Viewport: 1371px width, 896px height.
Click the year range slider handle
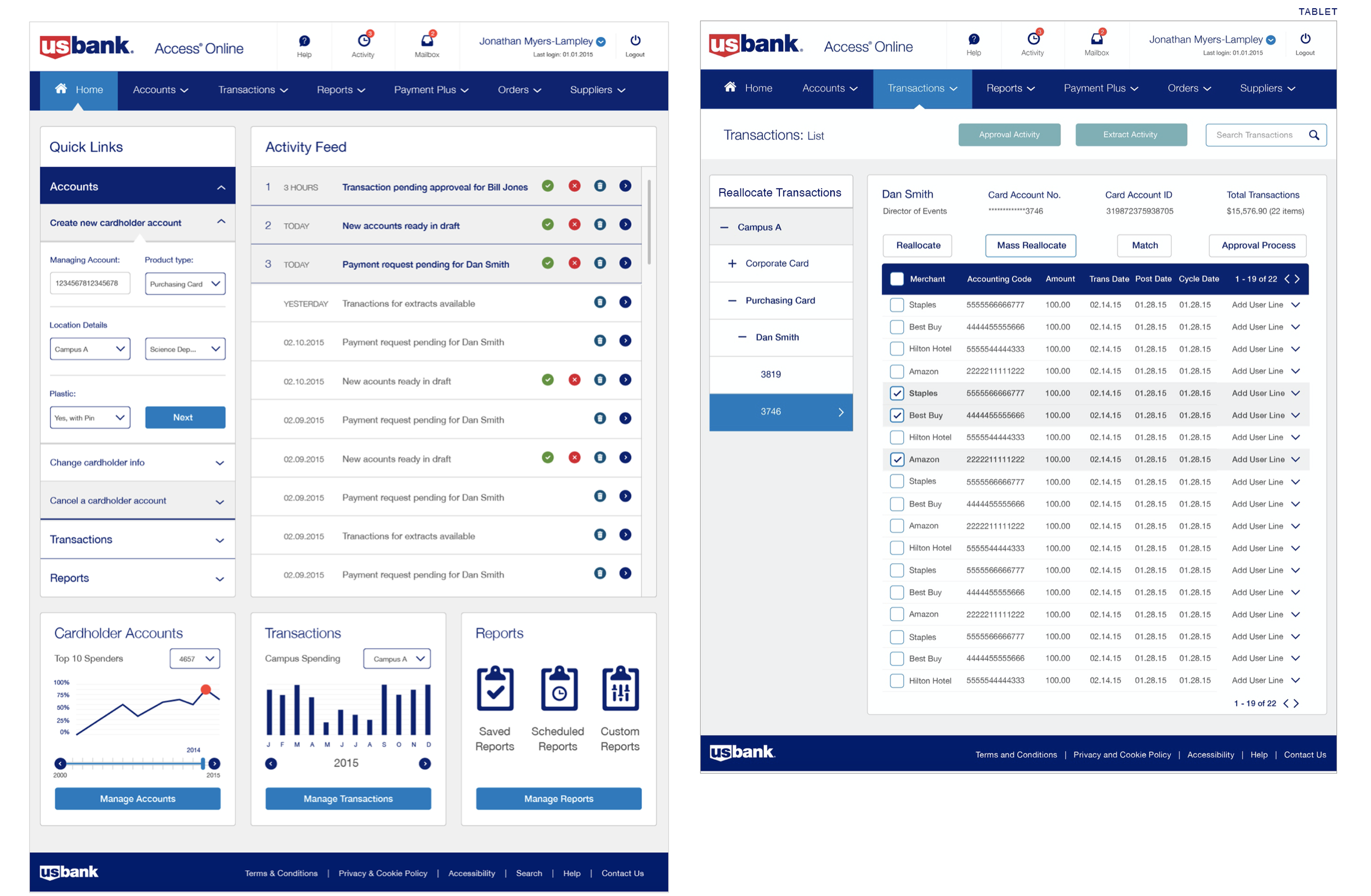(x=203, y=763)
